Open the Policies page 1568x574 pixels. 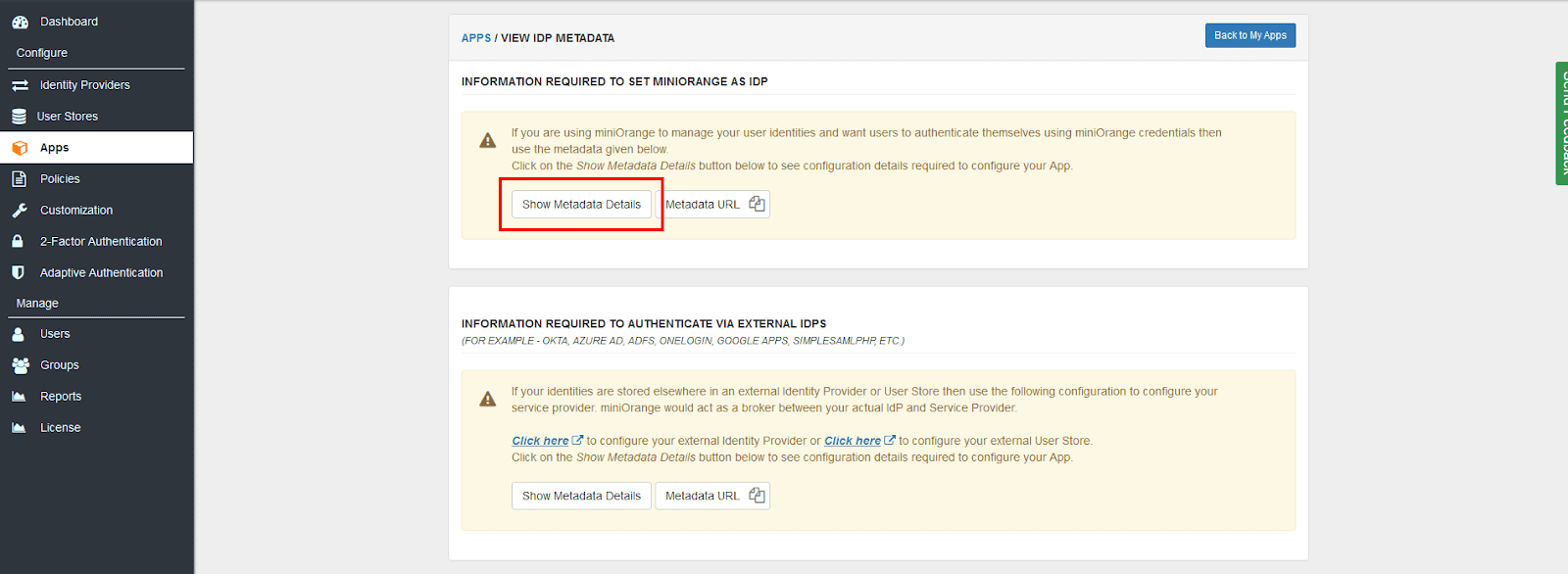point(96,179)
